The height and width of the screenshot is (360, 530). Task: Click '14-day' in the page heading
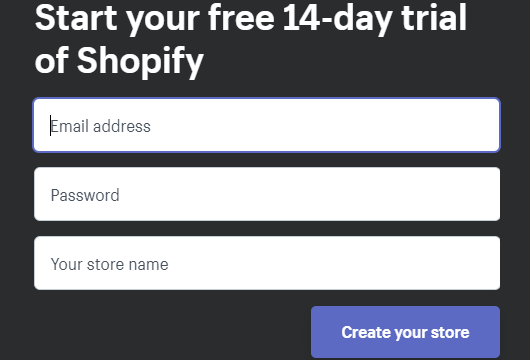[x=338, y=18]
